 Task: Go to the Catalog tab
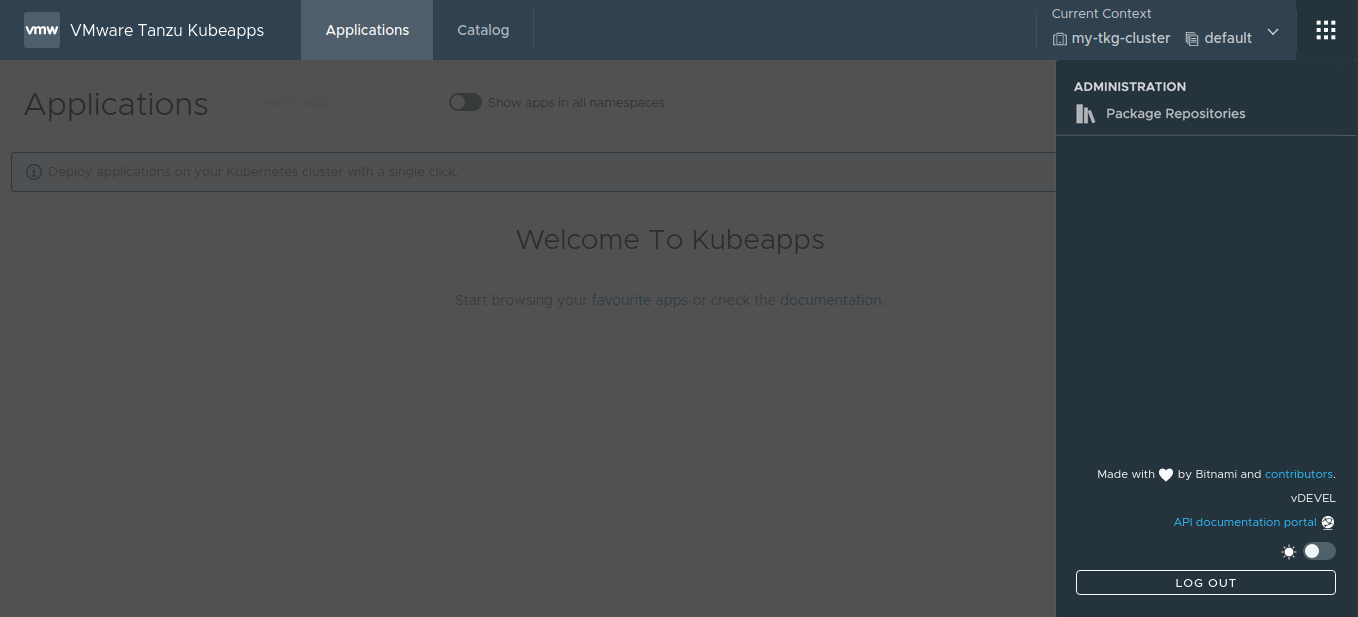[x=483, y=30]
